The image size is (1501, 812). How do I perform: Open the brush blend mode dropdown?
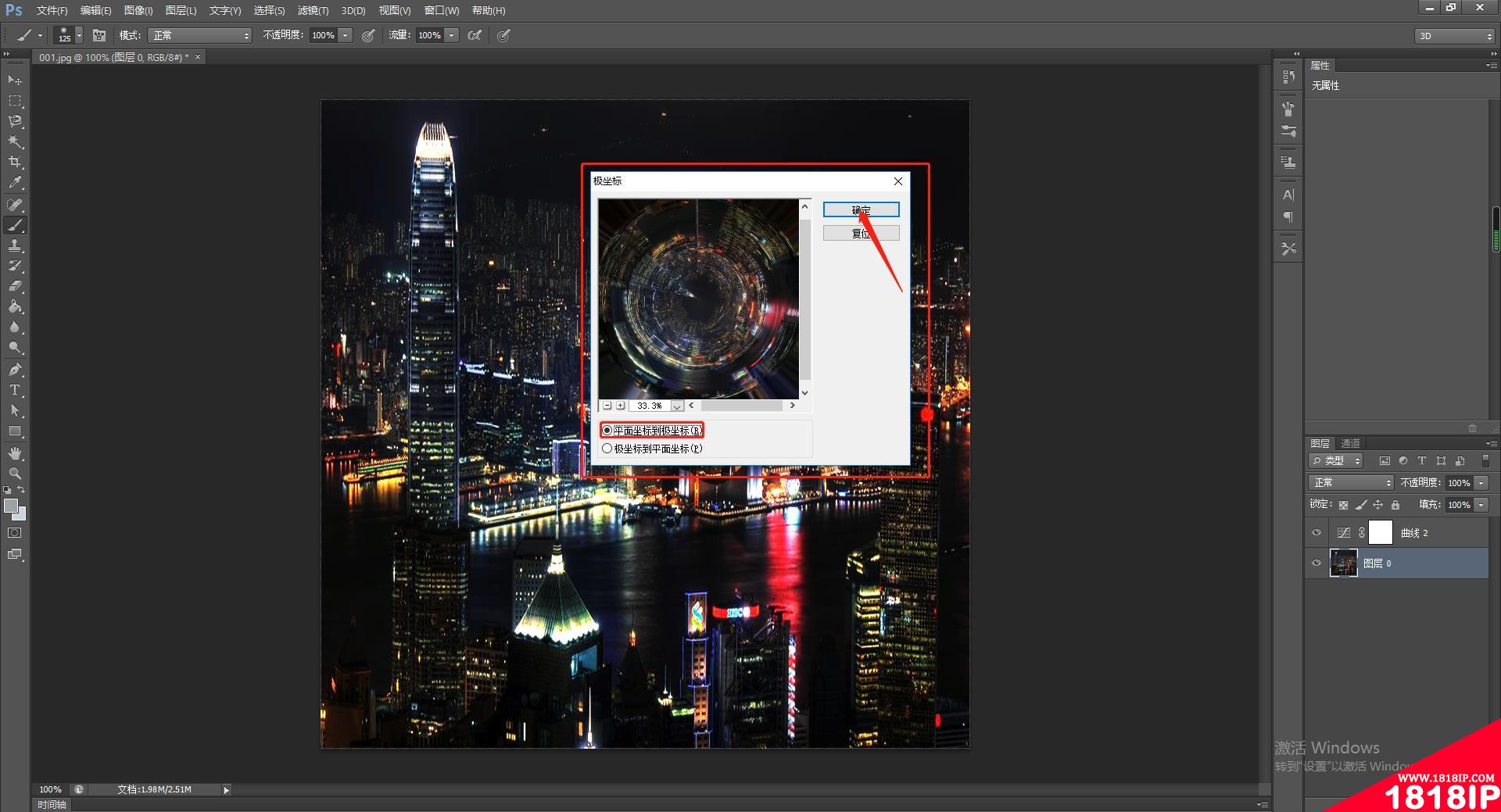pos(200,35)
